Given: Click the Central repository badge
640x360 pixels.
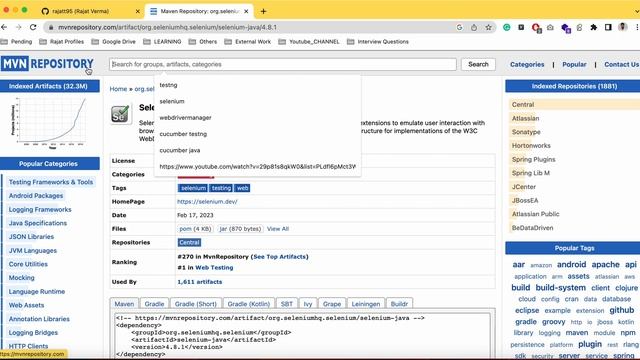Looking at the screenshot, I should click(189, 242).
